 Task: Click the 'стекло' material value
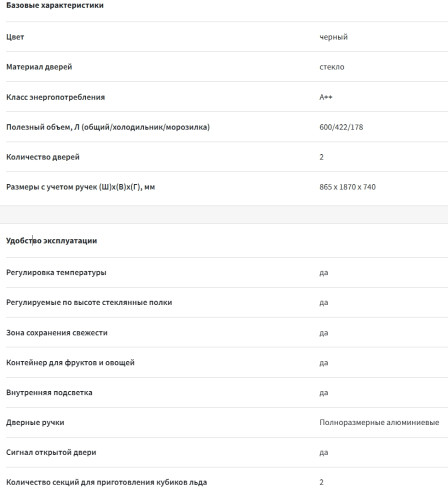332,67
